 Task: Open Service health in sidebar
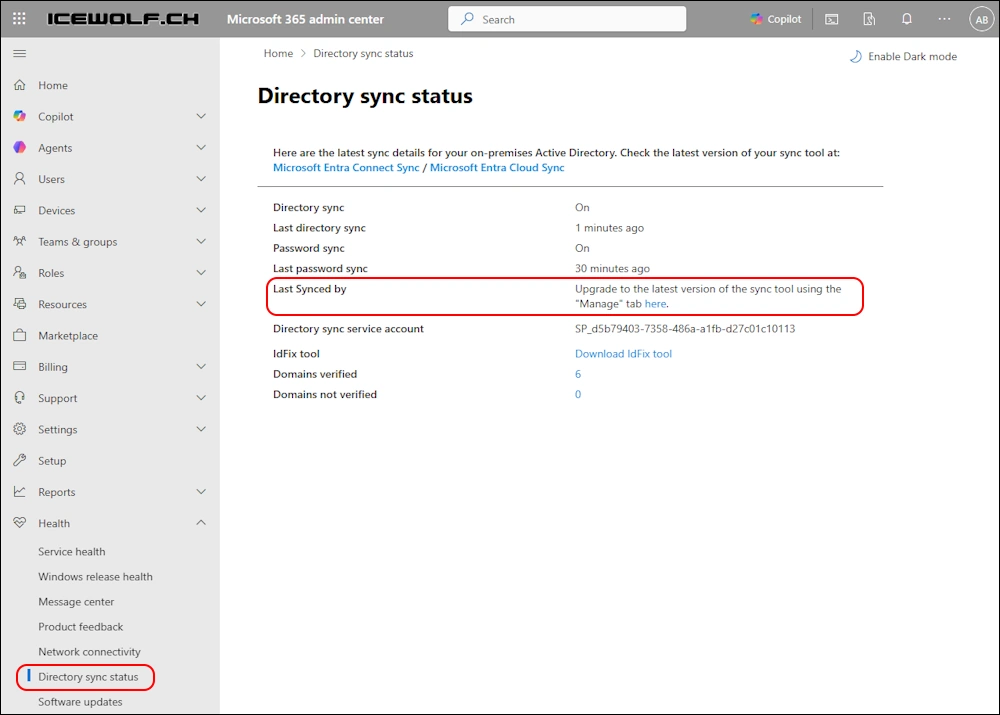(71, 552)
